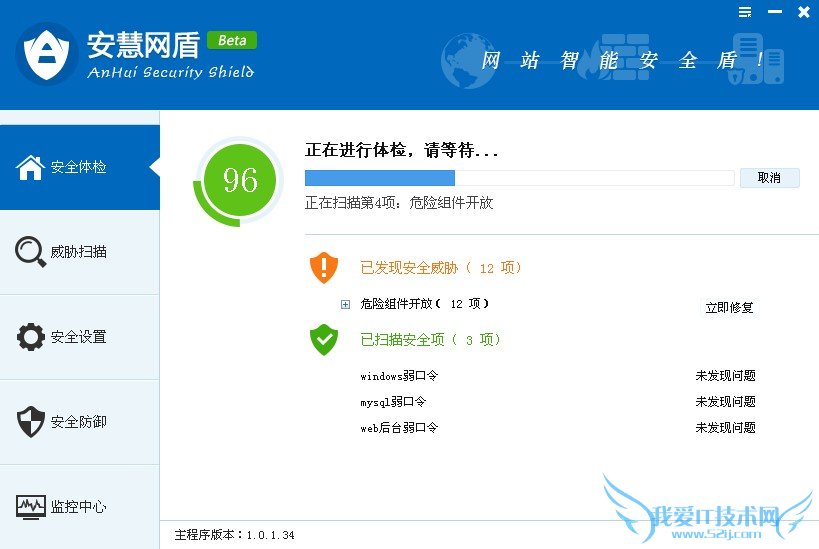Open the 监控中心 monitor icon

coord(30,507)
